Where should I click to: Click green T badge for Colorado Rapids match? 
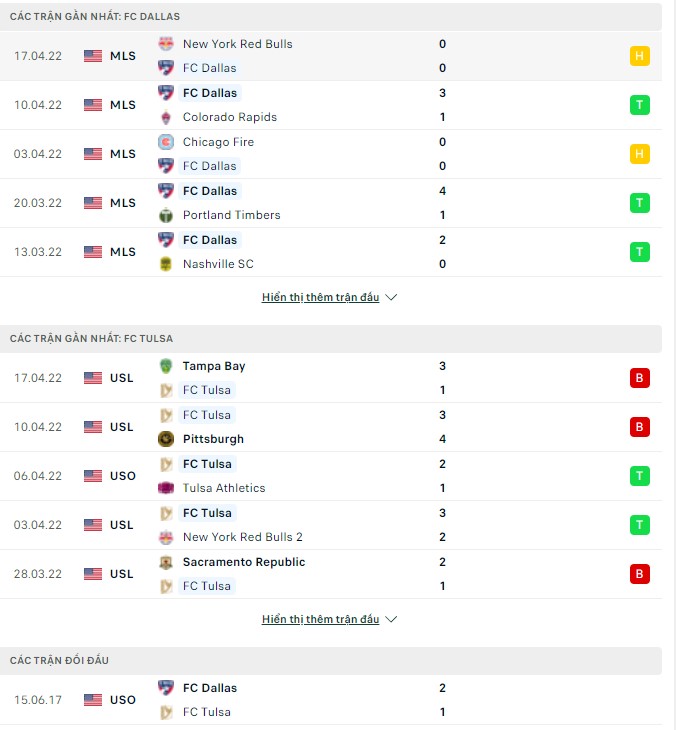point(640,105)
